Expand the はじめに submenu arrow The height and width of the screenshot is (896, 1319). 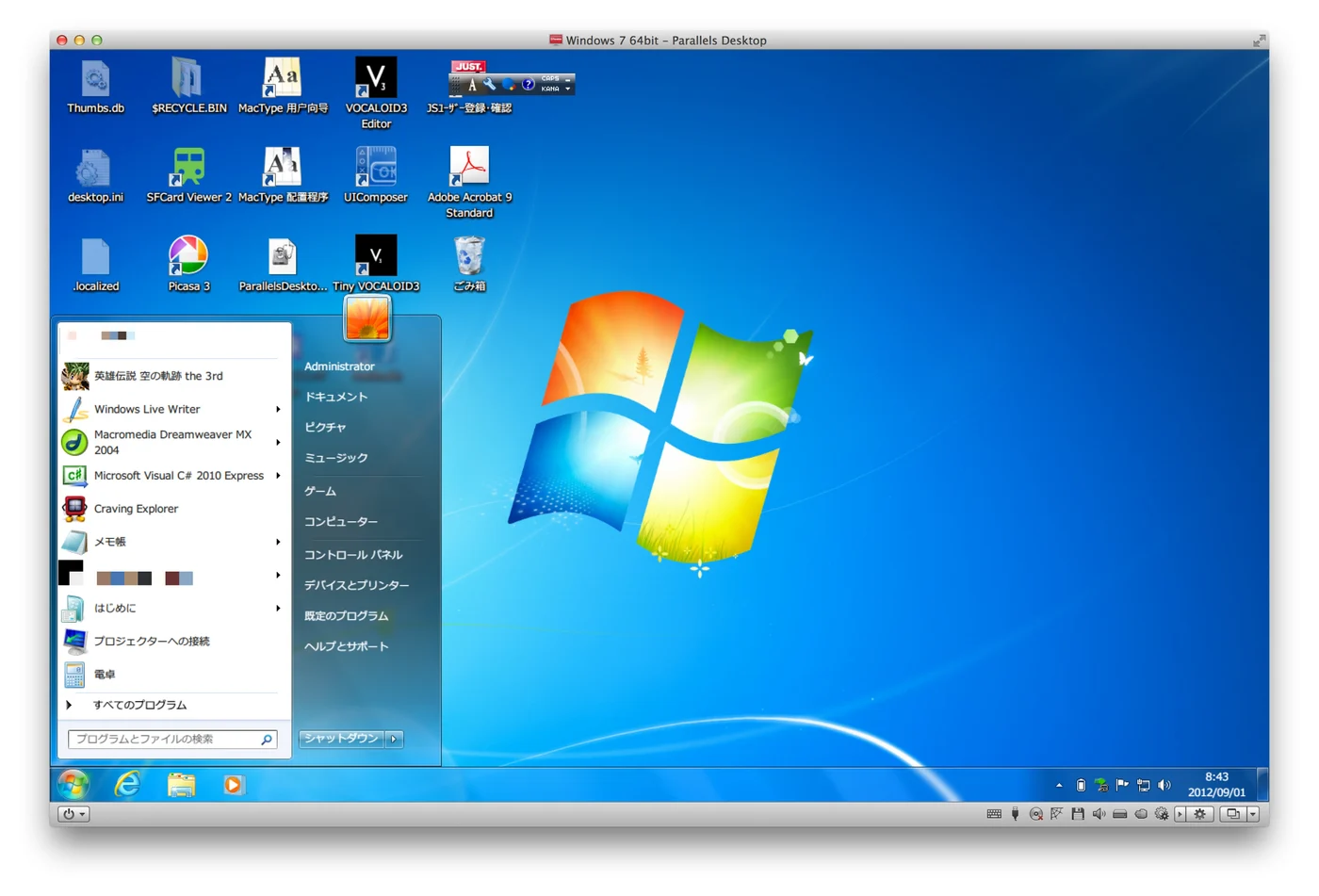(278, 608)
